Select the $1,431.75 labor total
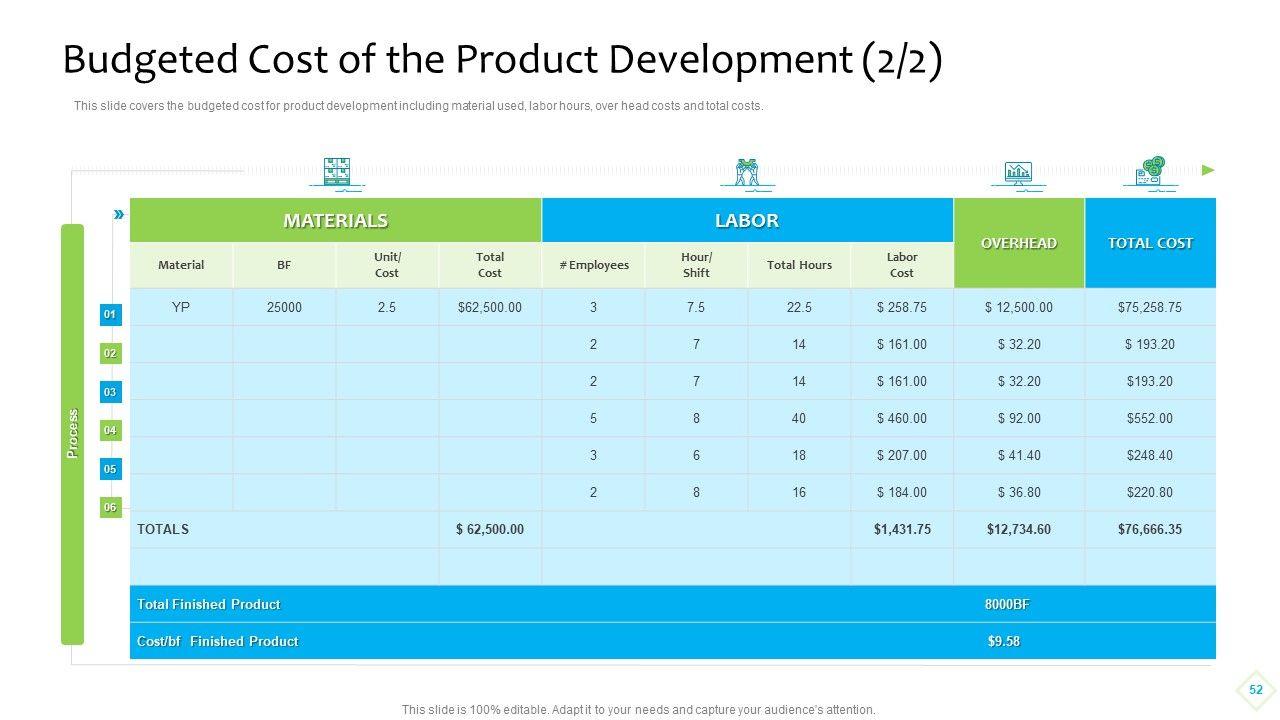The width and height of the screenshot is (1280, 720). pyautogui.click(x=902, y=529)
